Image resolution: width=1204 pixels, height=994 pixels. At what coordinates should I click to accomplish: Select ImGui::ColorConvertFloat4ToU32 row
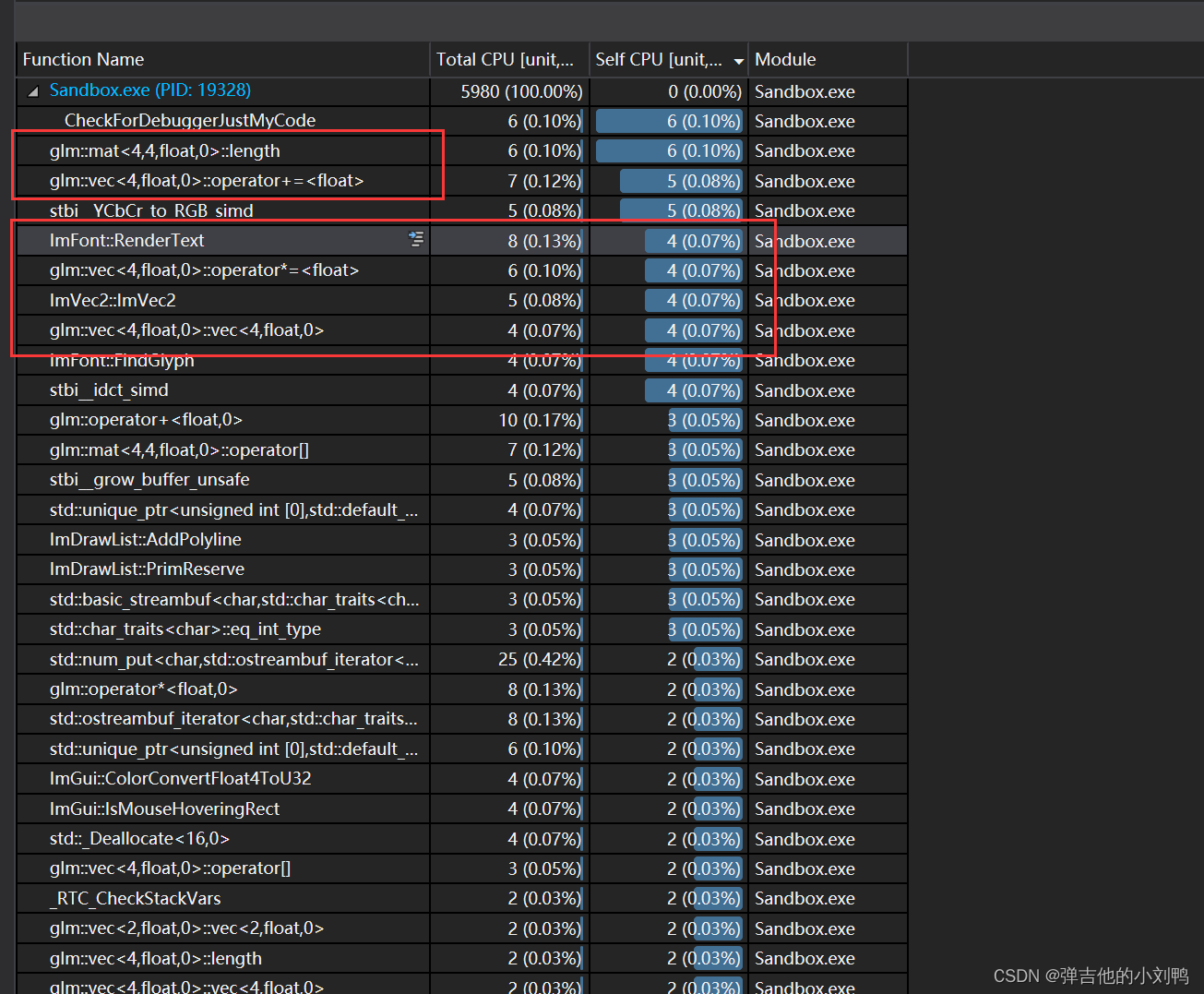[x=461, y=779]
